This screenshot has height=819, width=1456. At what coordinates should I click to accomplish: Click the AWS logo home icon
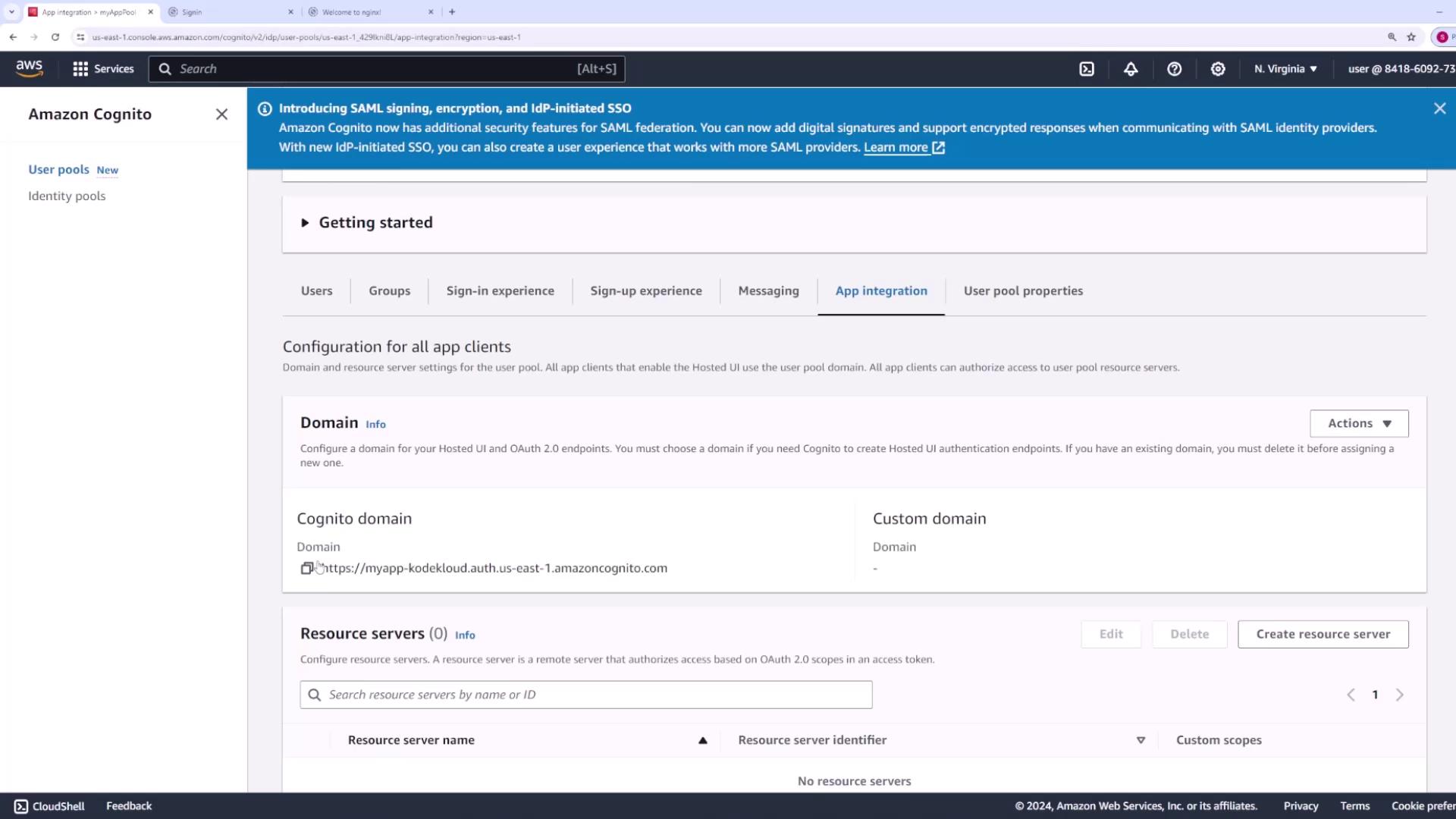tap(29, 68)
